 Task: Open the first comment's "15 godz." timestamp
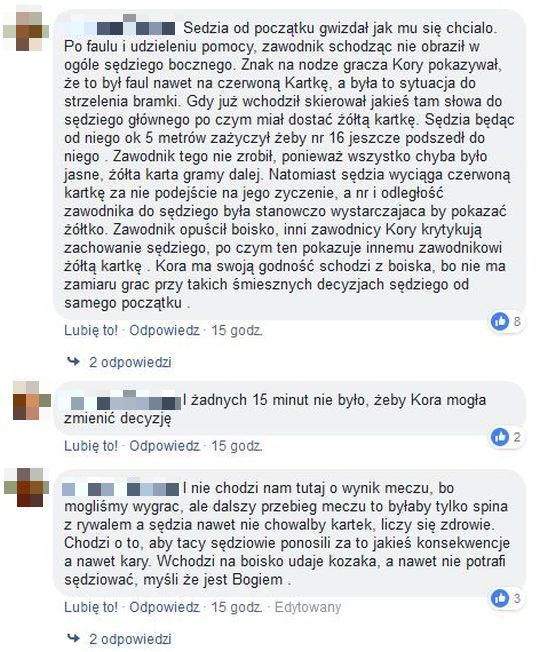point(237,330)
